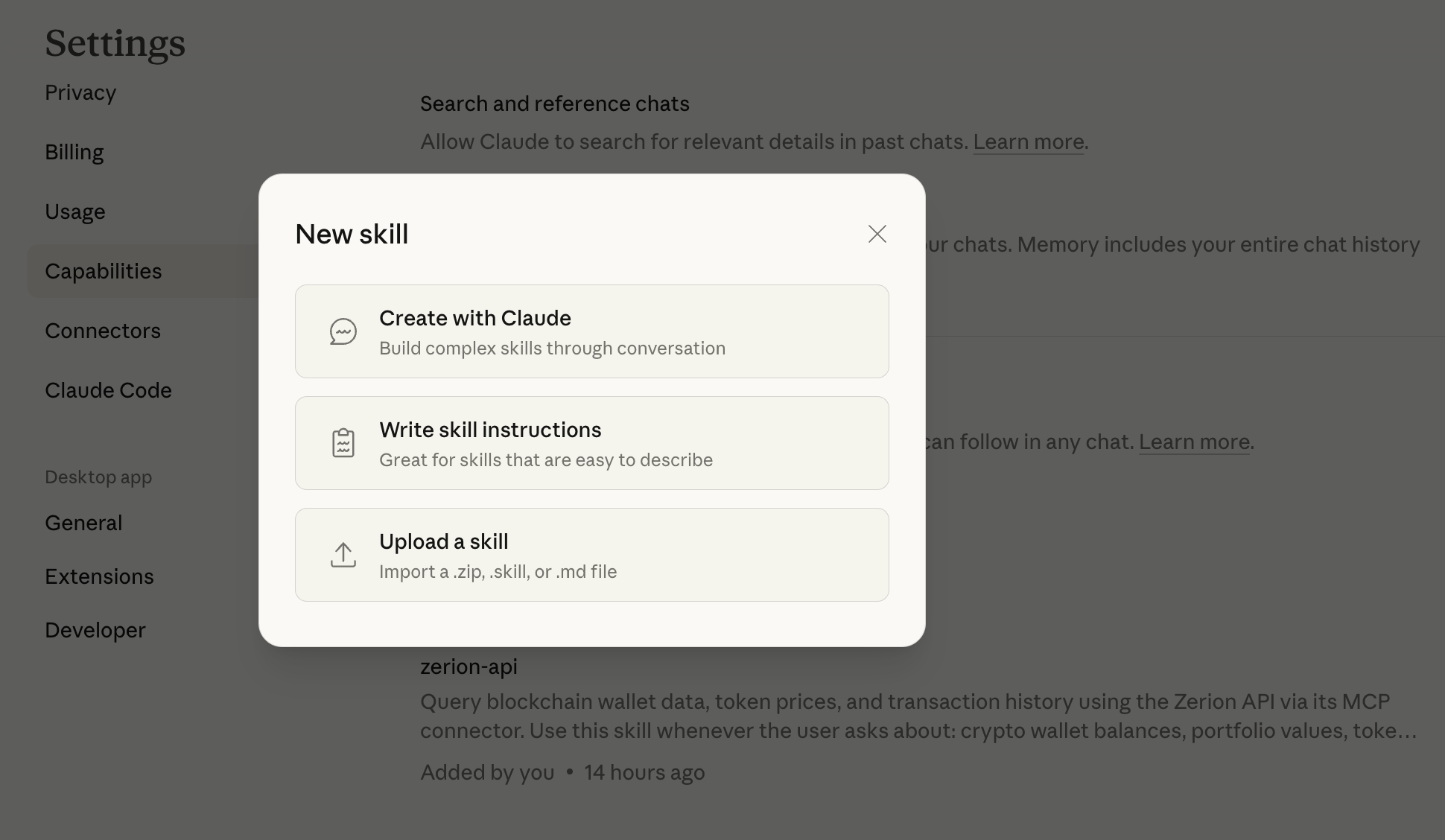
Task: Open the Usage settings page
Action: click(75, 212)
